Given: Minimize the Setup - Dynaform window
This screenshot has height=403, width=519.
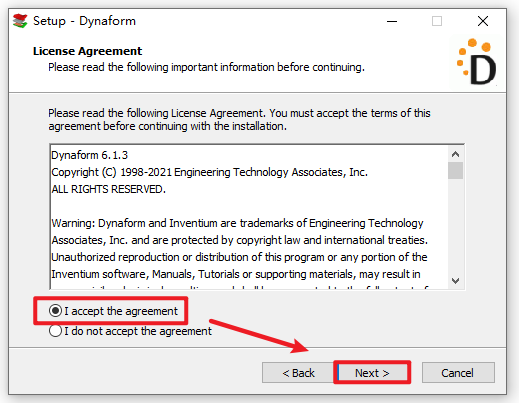Looking at the screenshot, I should [x=392, y=21].
